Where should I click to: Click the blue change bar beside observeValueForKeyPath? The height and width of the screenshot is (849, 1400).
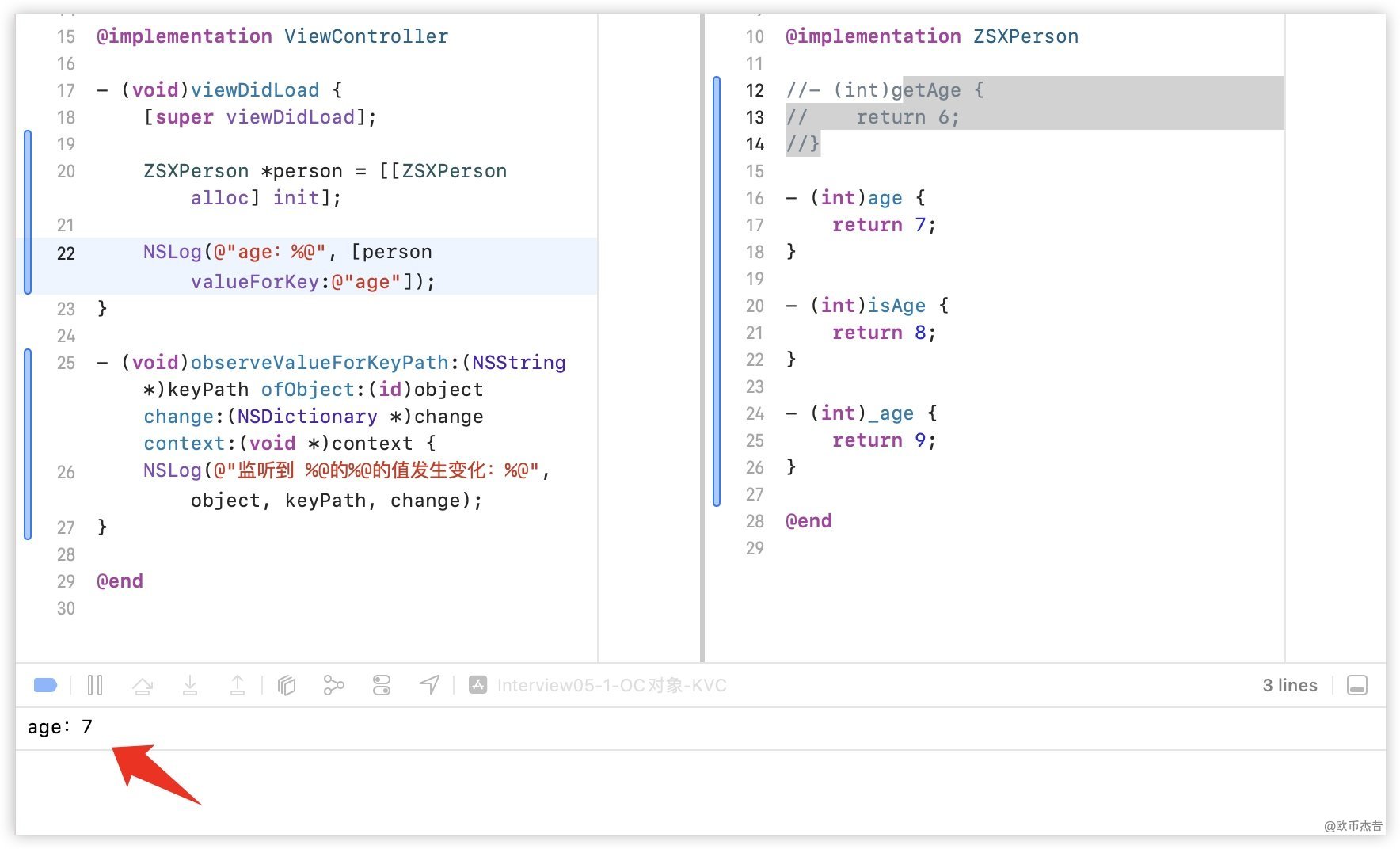click(x=28, y=444)
